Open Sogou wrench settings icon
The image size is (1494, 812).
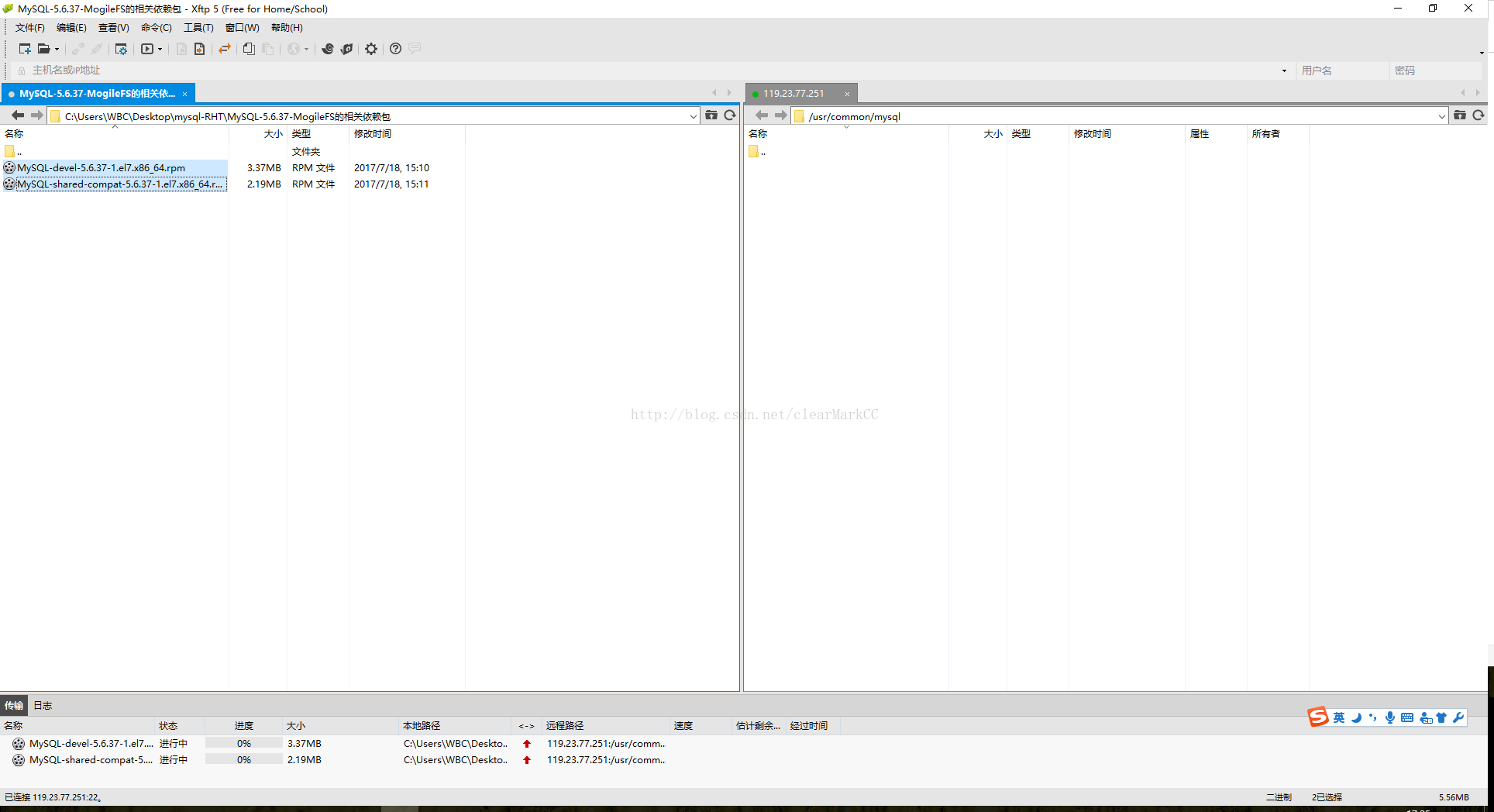tap(1458, 717)
